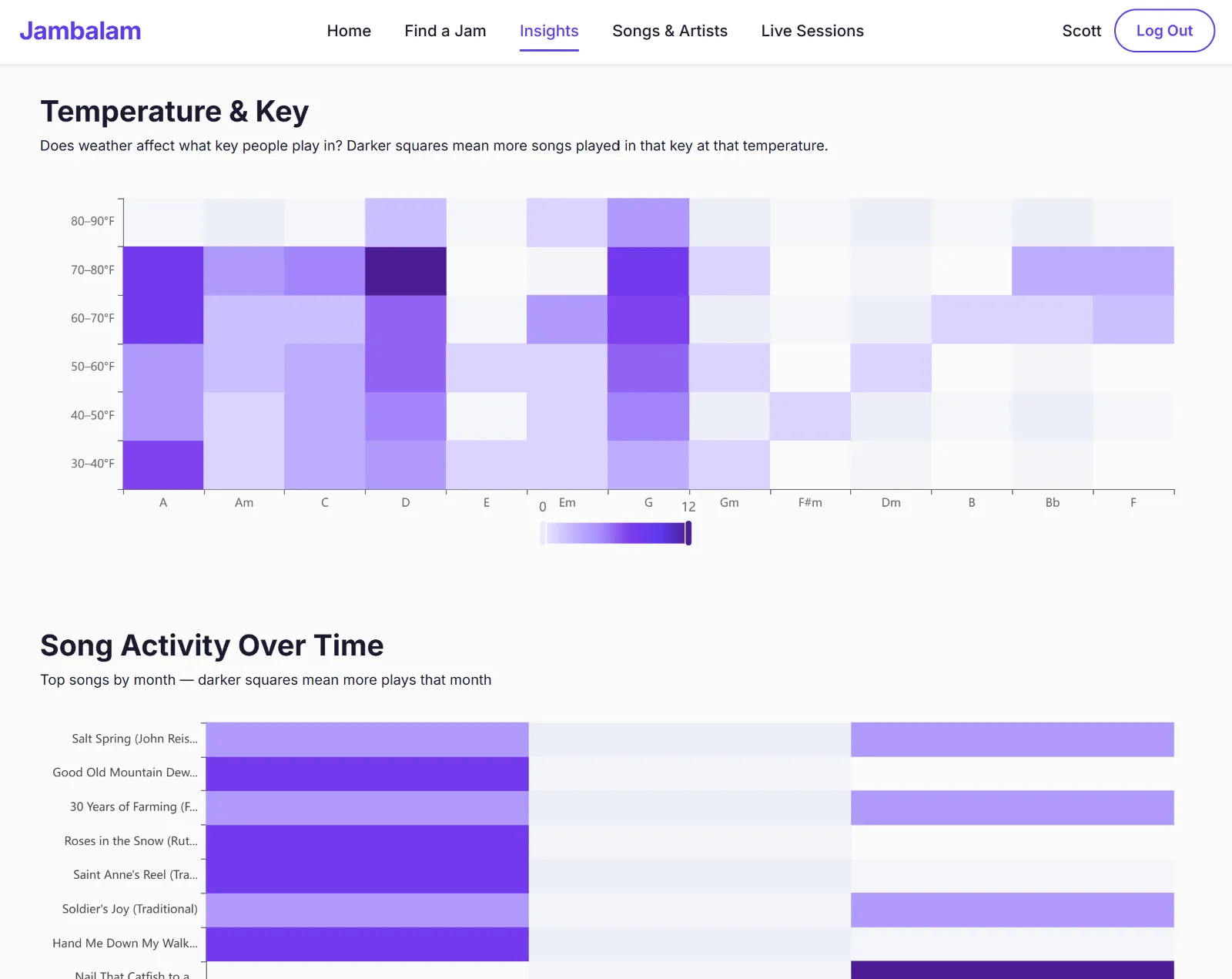The width and height of the screenshot is (1232, 979).
Task: Select the Insights nav tab
Action: click(x=549, y=31)
